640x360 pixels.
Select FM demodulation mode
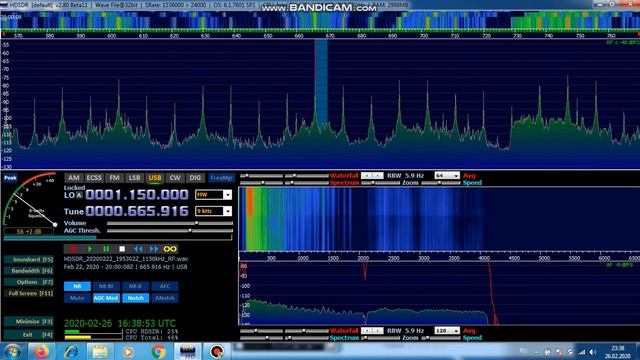click(x=114, y=178)
